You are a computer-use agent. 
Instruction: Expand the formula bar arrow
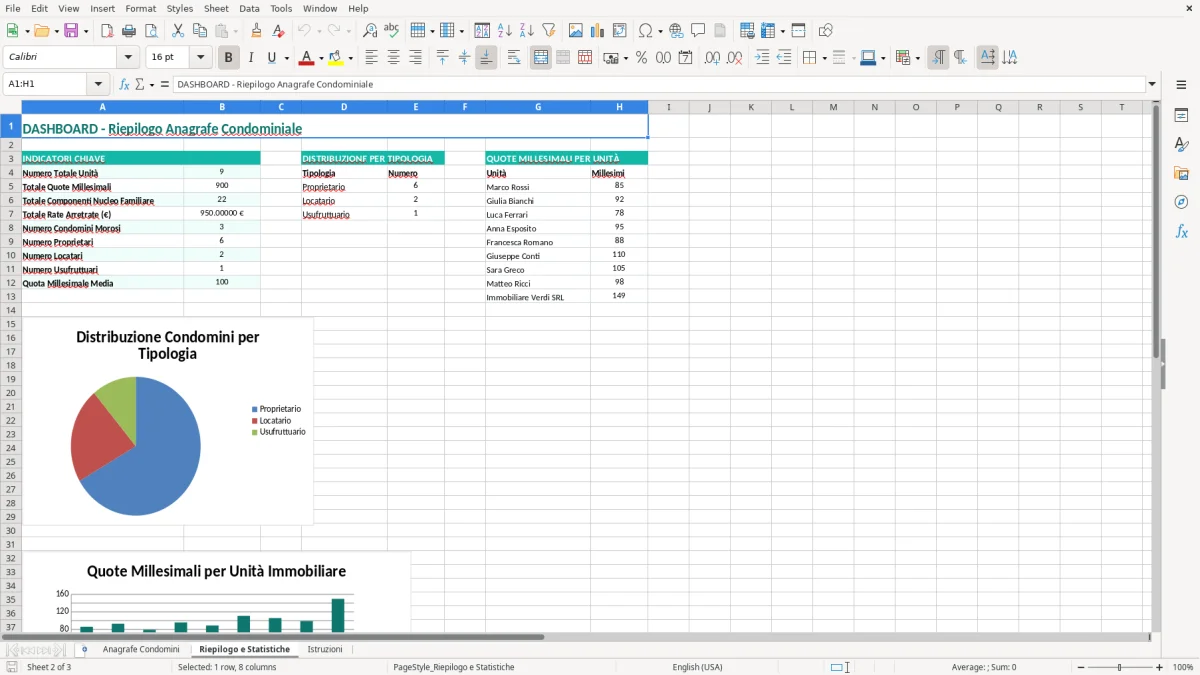[x=1152, y=85]
